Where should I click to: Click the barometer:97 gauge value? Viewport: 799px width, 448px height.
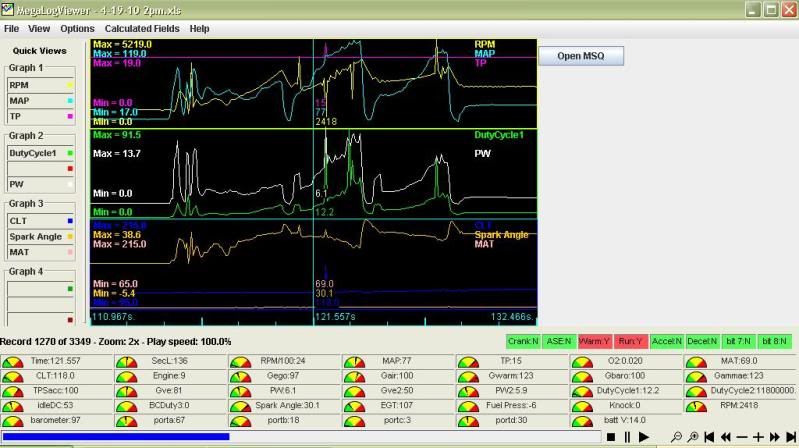point(55,420)
